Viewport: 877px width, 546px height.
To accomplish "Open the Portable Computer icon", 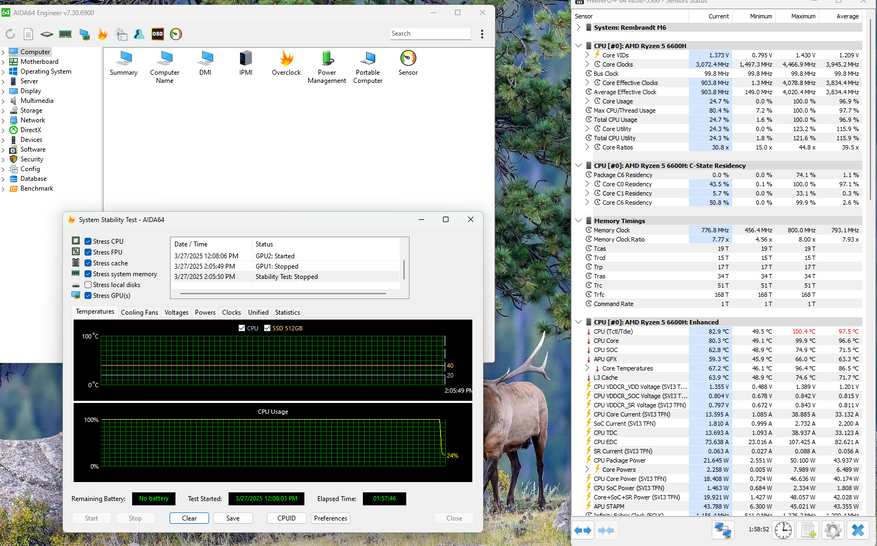I will coord(367,67).
